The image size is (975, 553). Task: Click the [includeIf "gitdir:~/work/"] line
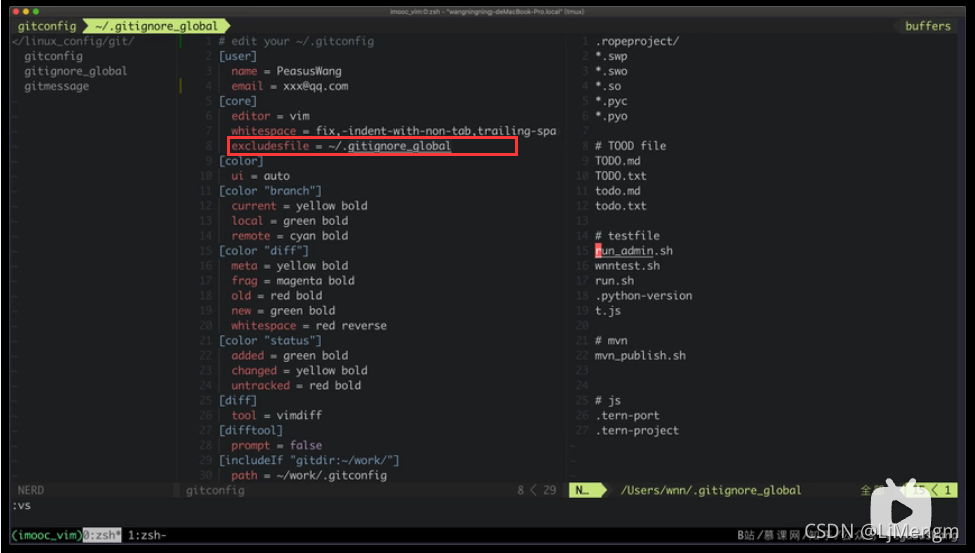pos(309,460)
